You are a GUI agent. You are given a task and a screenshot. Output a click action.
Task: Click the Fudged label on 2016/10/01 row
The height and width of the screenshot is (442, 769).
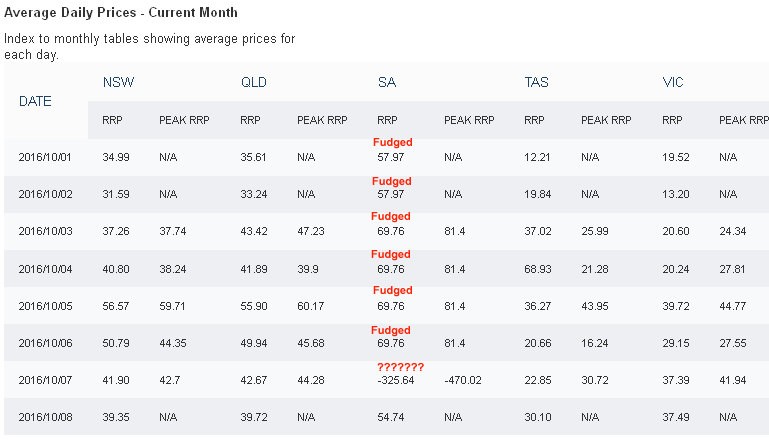click(392, 142)
